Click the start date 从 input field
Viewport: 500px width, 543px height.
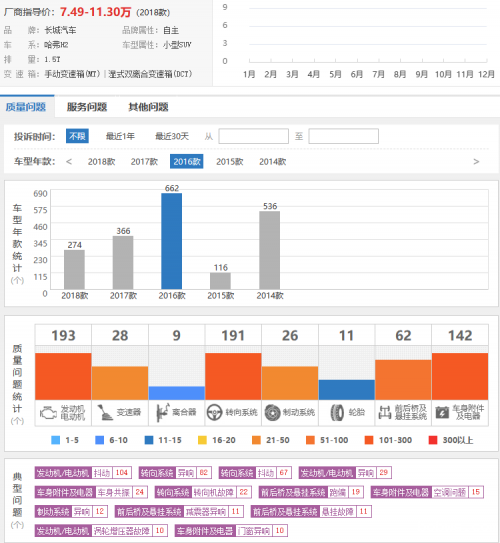coord(253,136)
